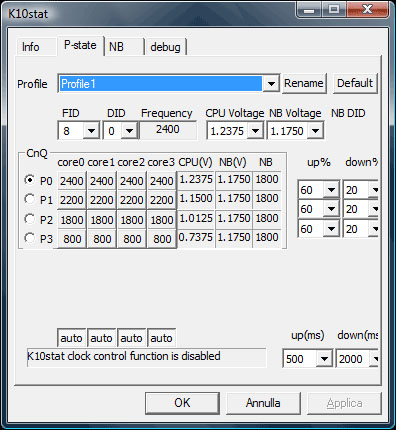Maximize the K10stat window
396x430 pixels.
(334, 10)
